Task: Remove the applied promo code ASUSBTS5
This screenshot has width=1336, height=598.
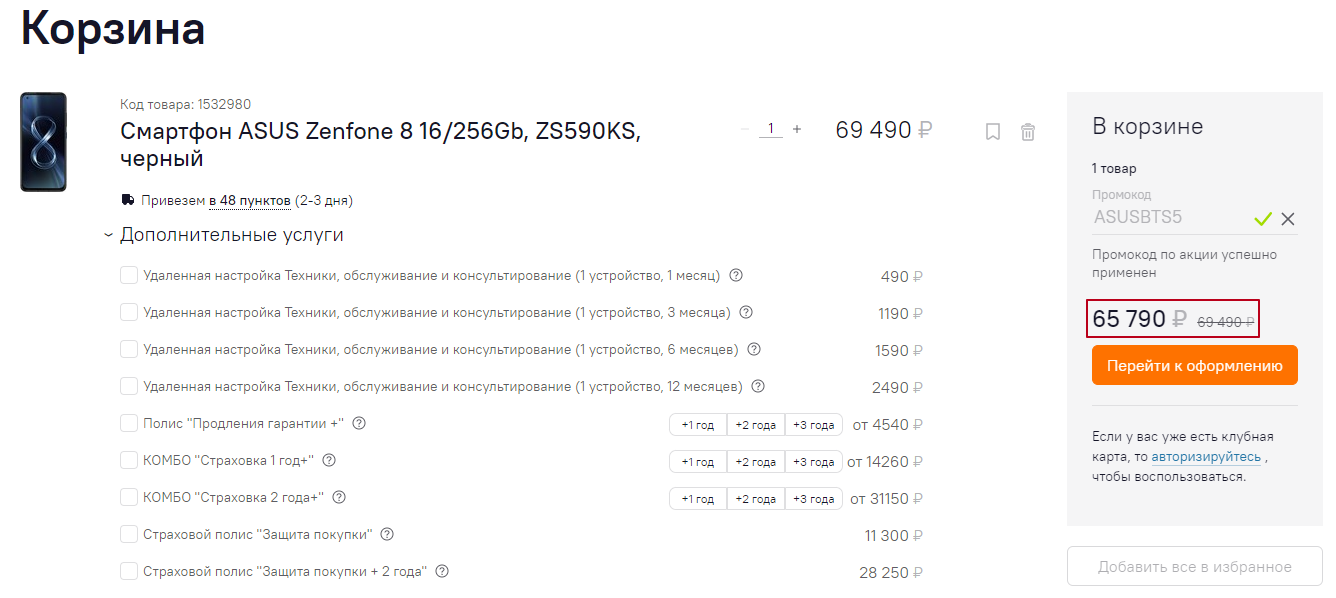Action: (x=1287, y=218)
